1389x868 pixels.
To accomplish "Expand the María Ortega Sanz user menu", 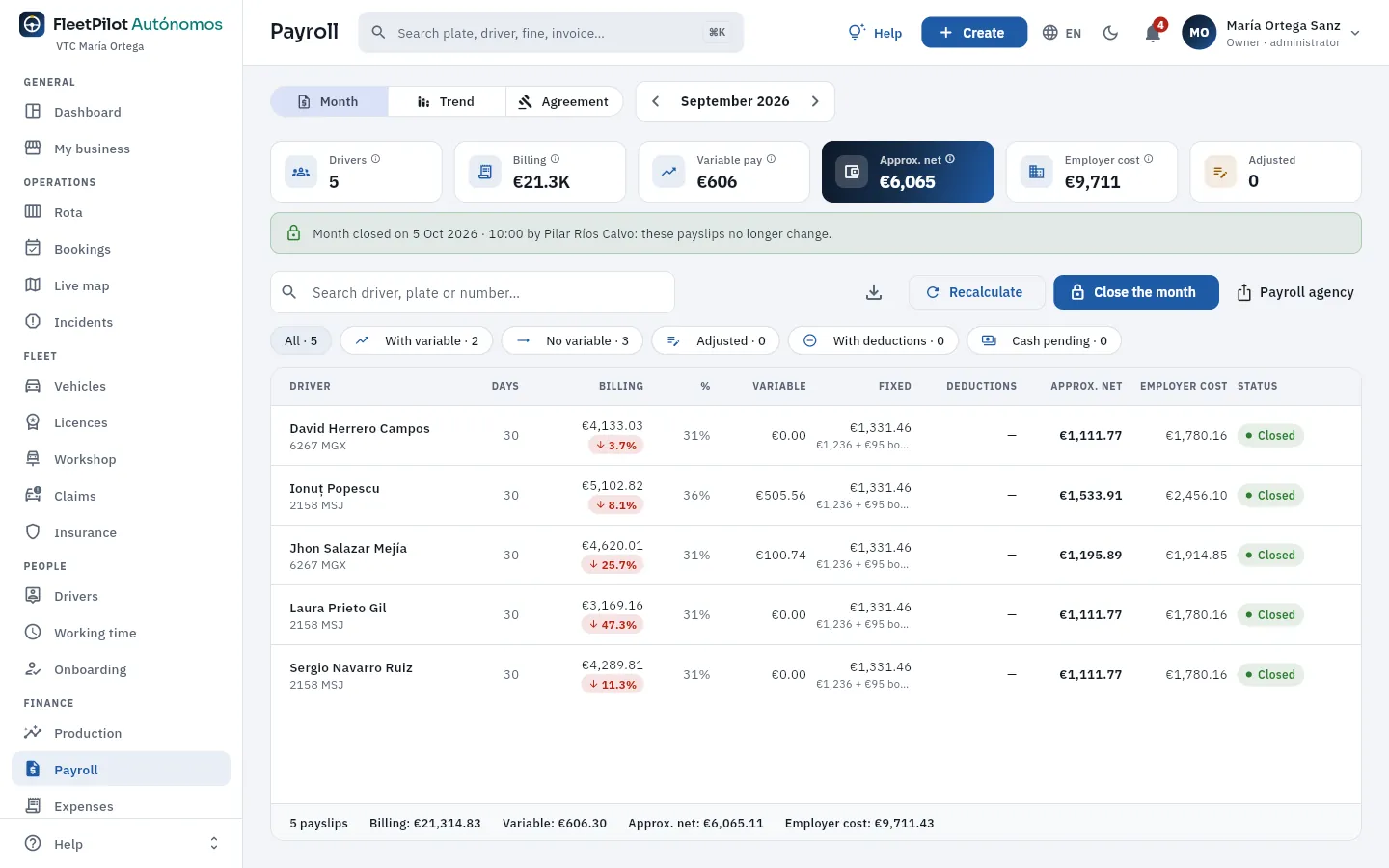I will tap(1272, 33).
